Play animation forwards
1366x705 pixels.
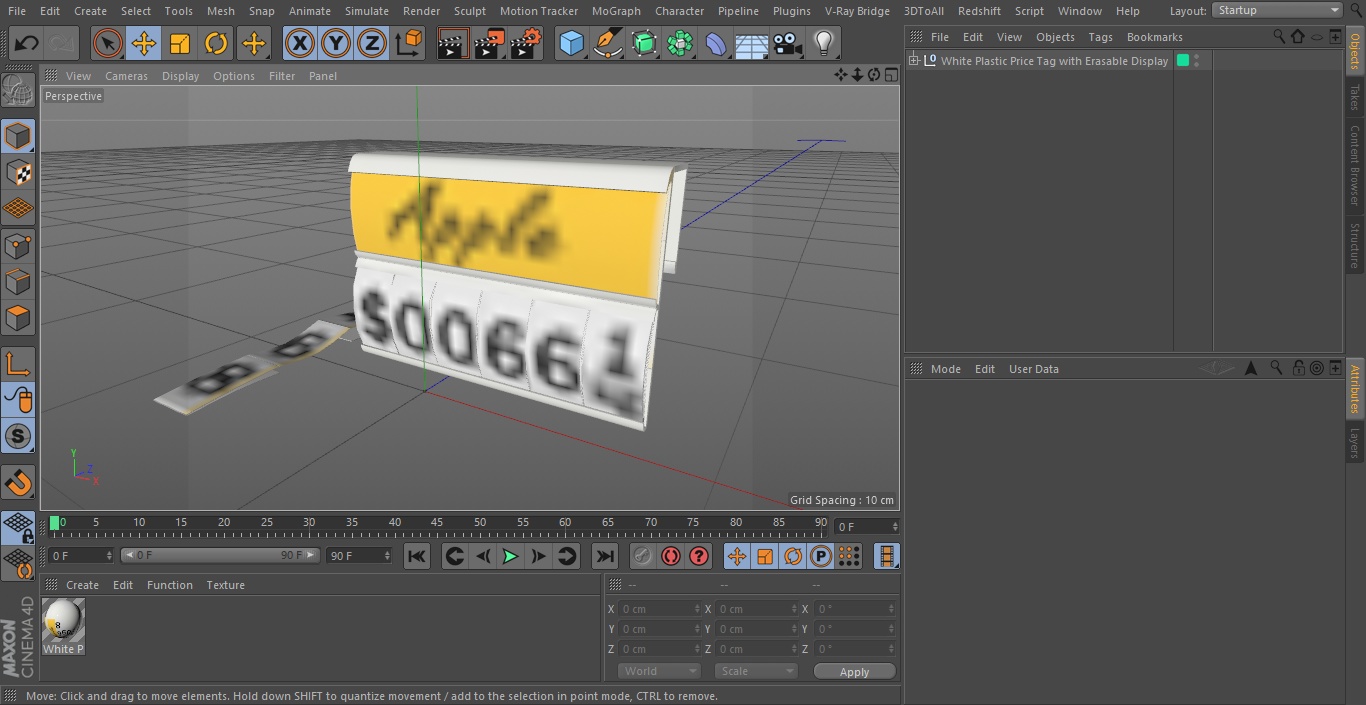510,556
